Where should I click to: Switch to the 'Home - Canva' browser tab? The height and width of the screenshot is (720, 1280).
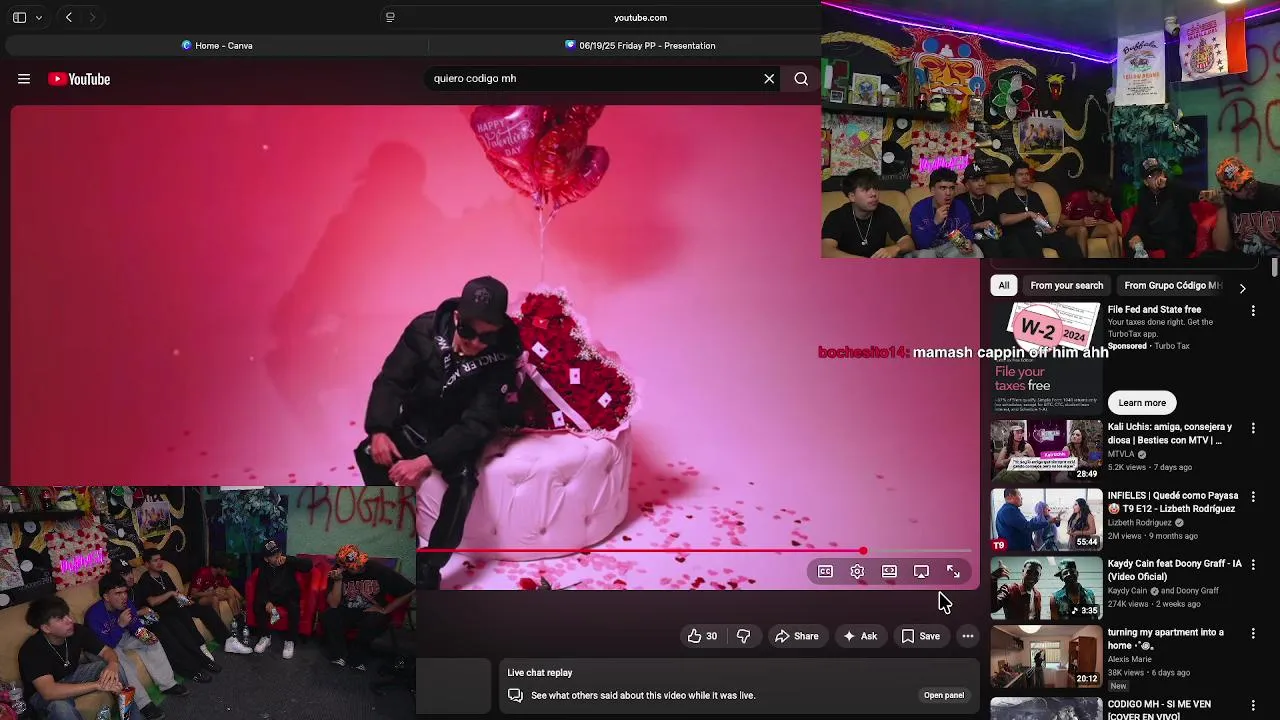[x=217, y=45]
